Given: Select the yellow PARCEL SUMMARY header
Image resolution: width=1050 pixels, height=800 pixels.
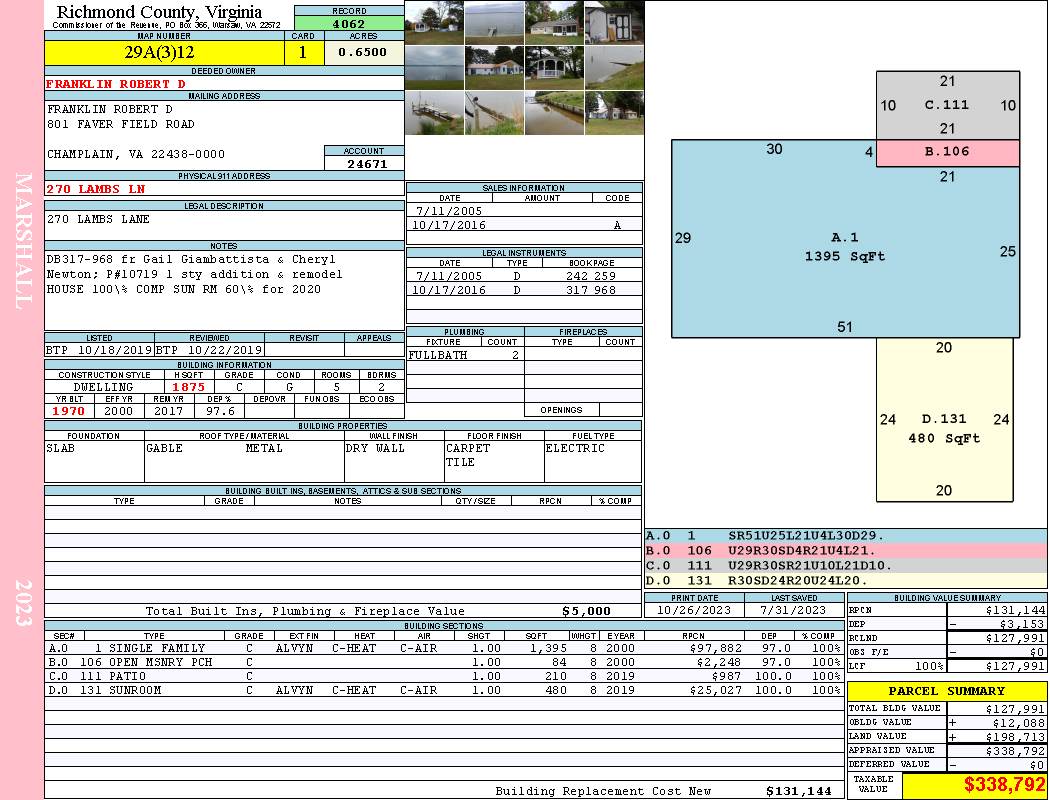Looking at the screenshot, I should 946,691.
